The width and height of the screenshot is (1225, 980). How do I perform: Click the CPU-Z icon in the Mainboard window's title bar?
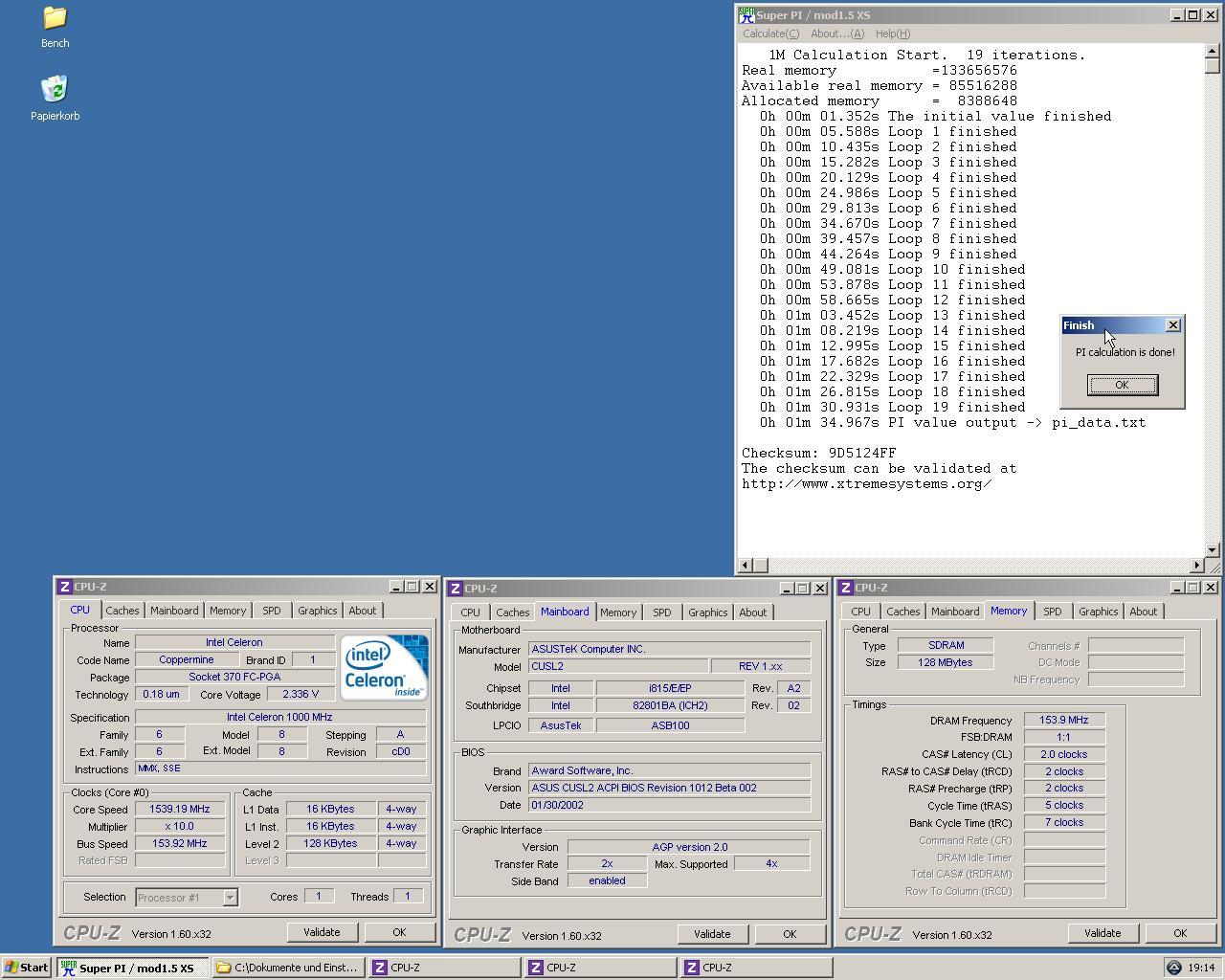pos(456,589)
